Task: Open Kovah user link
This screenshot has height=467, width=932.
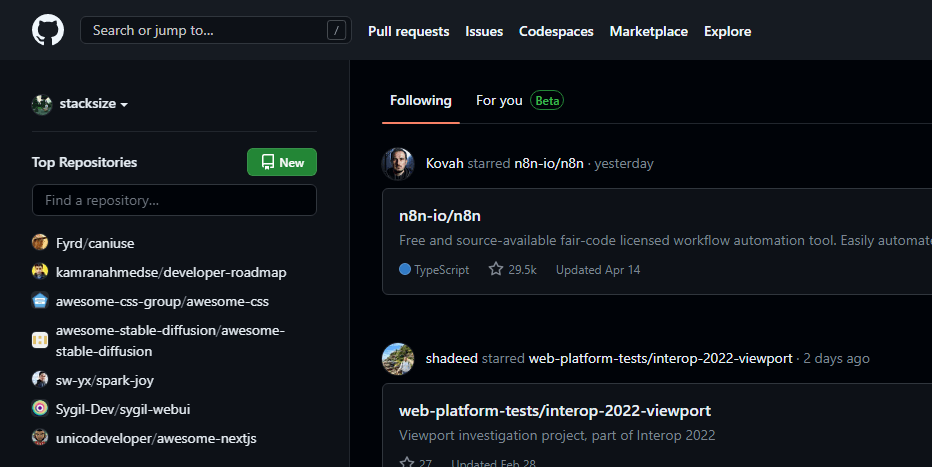Action: (x=445, y=163)
